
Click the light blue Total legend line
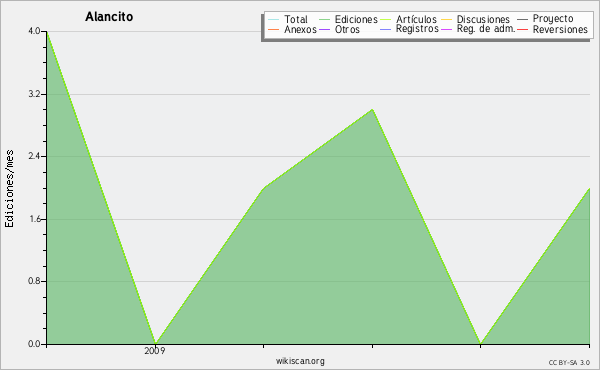274,20
